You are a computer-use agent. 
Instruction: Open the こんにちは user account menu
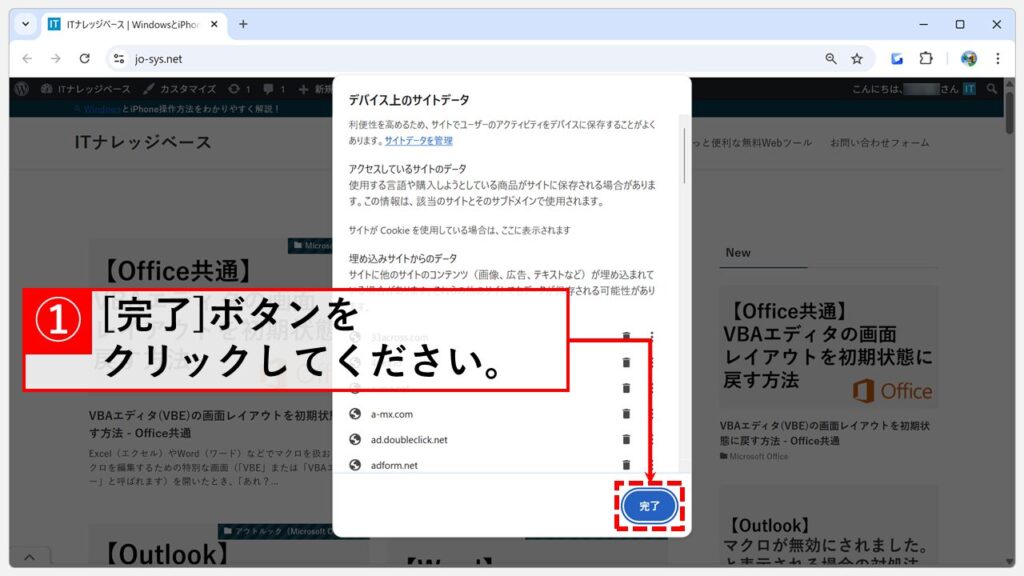914,89
